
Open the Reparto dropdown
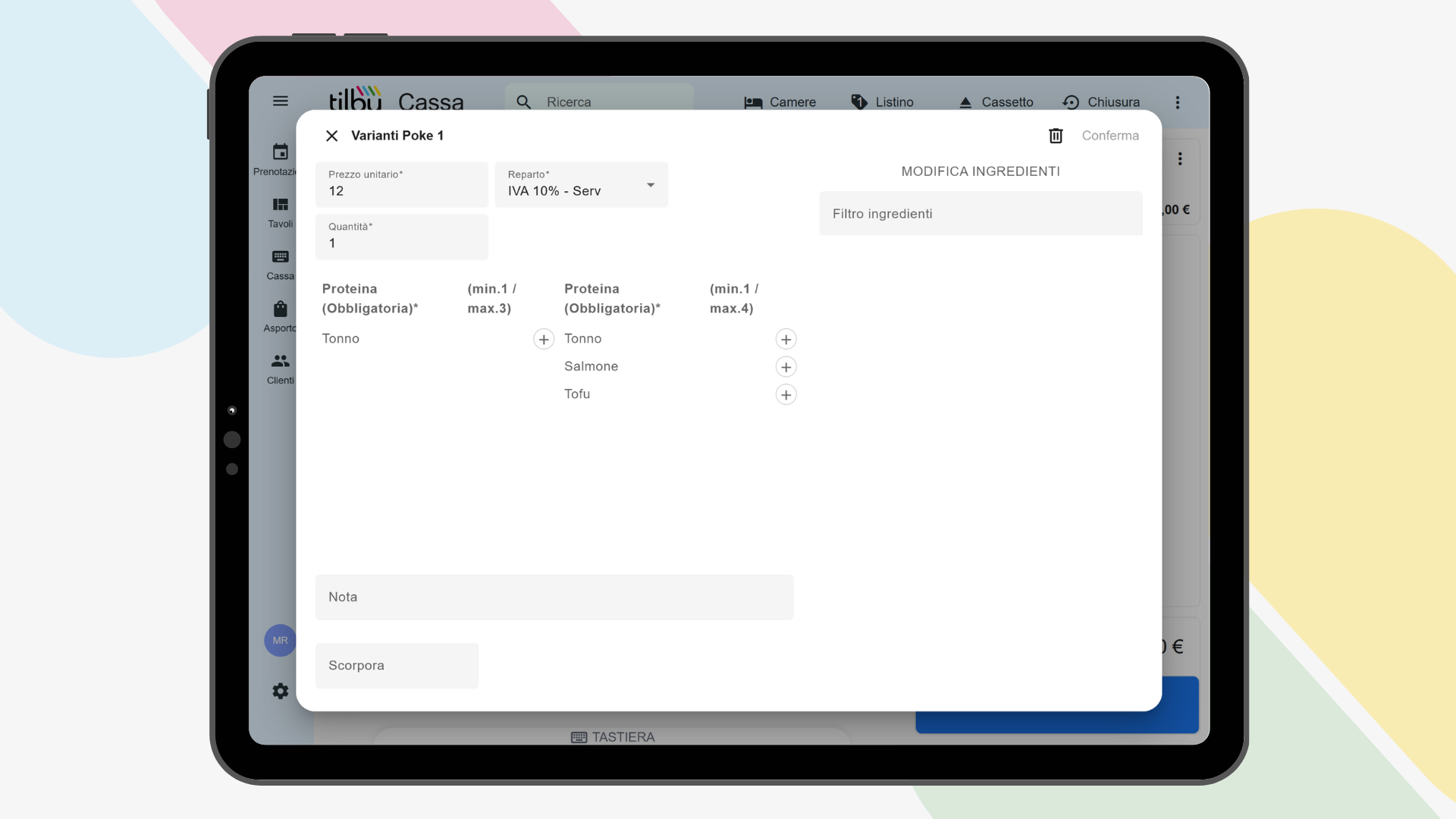(581, 184)
